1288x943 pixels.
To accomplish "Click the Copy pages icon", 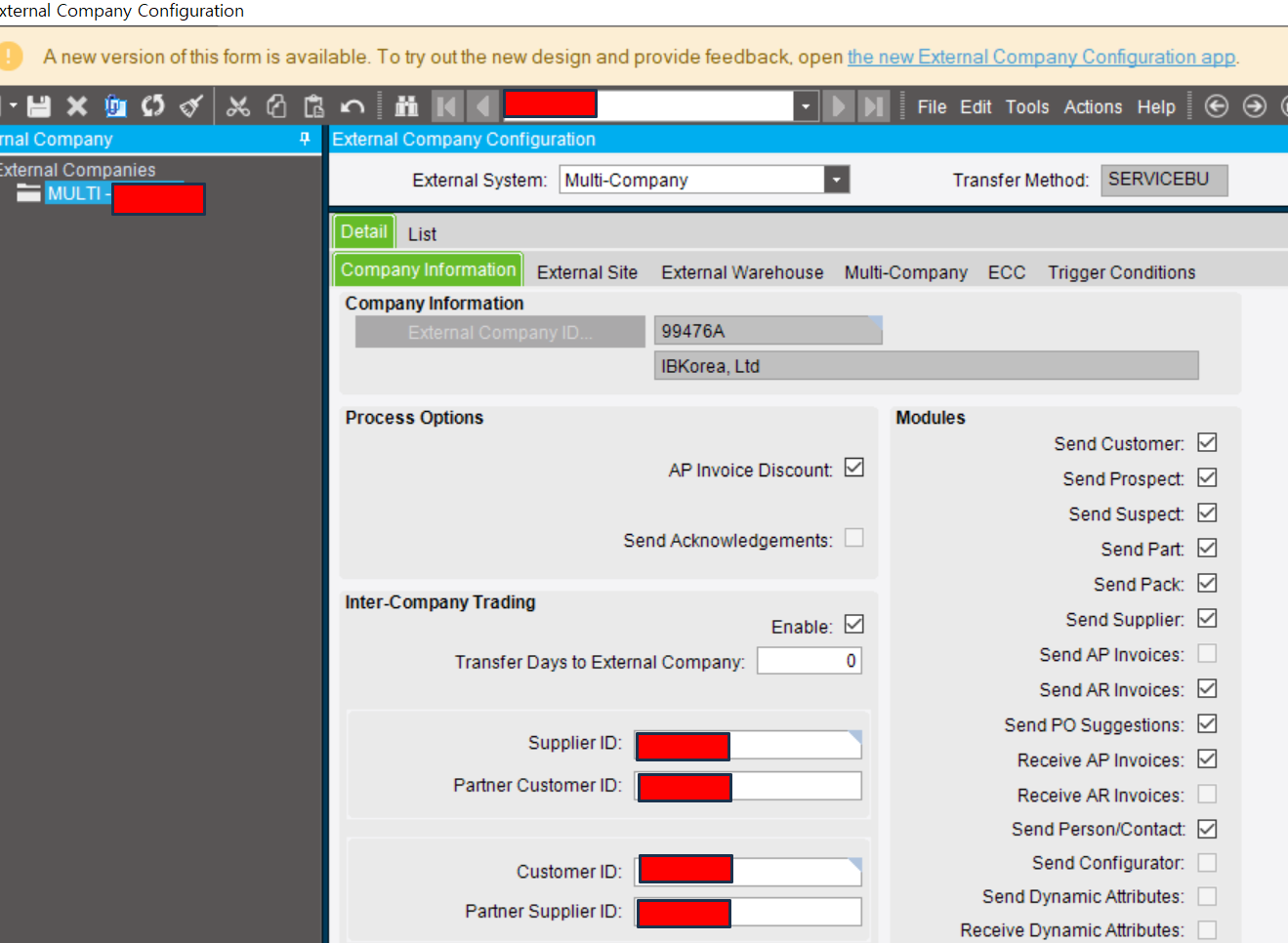I will (x=276, y=106).
